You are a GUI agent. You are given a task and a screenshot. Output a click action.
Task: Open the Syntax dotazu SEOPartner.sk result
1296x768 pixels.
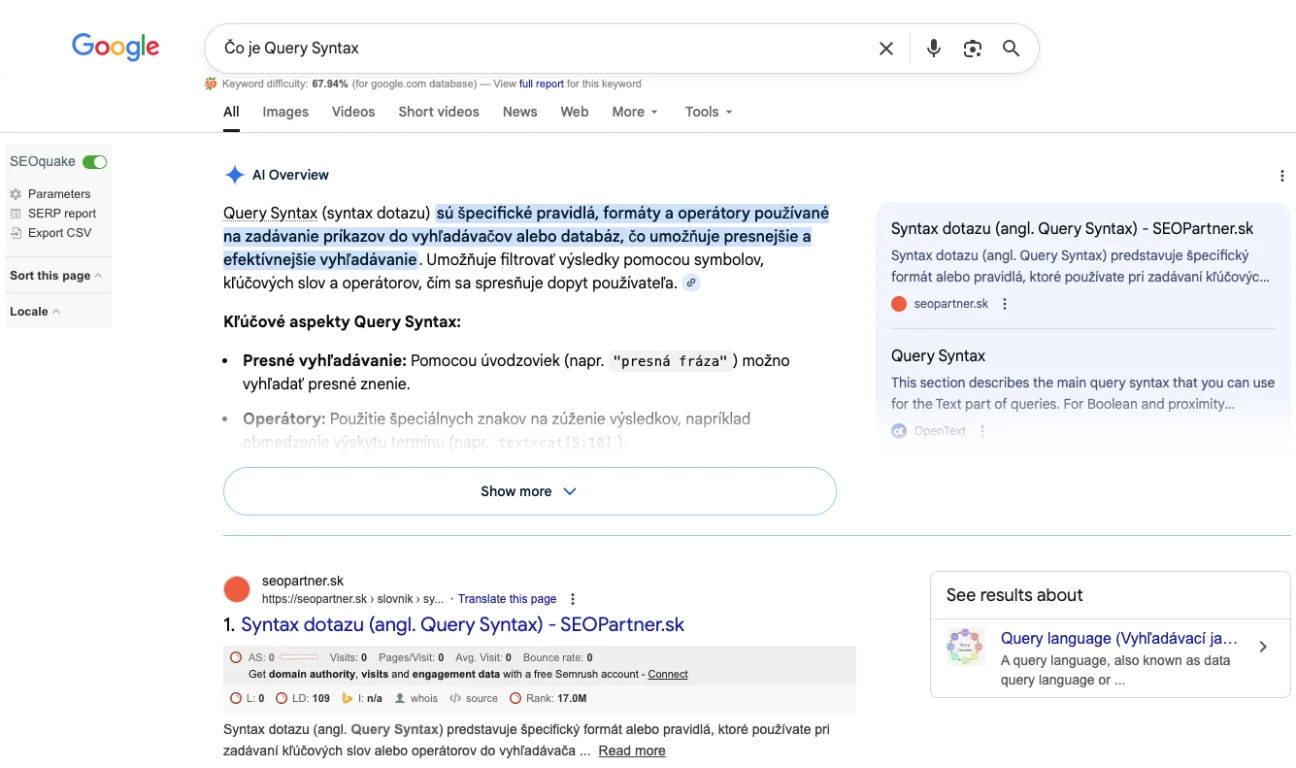tap(462, 625)
